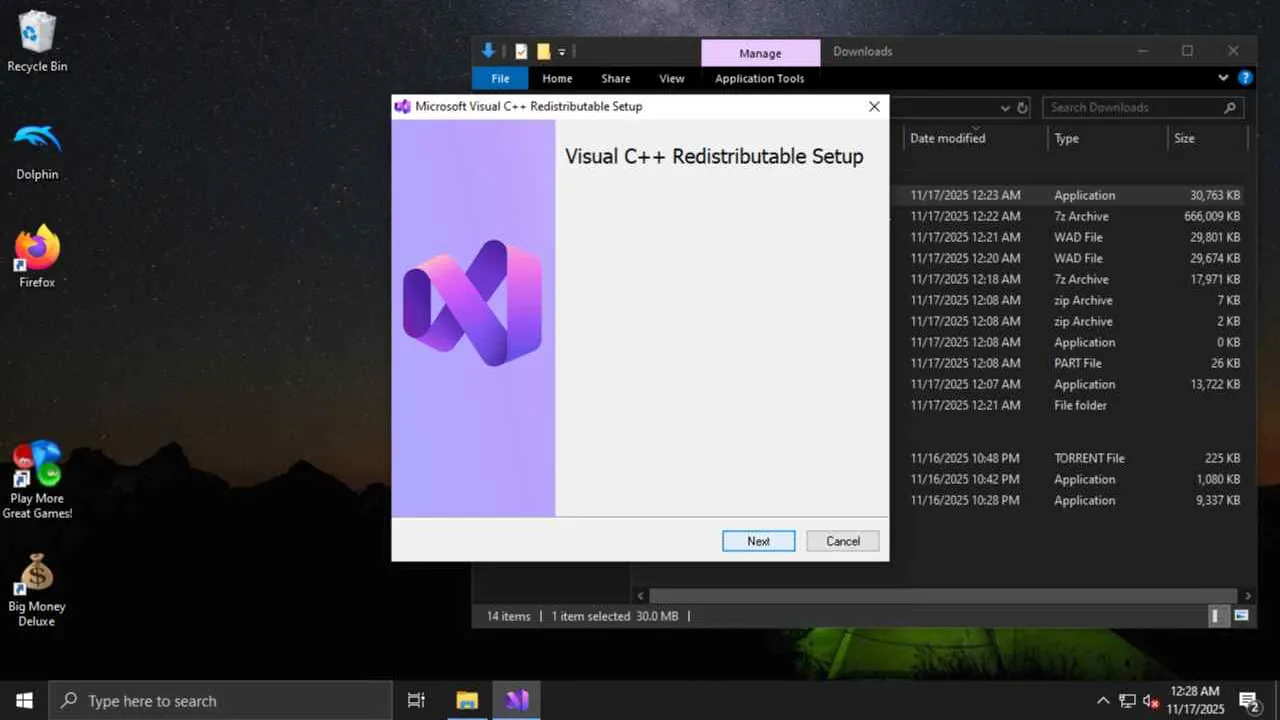Click the '14 items' status bar text
Viewport: 1280px width, 720px height.
(x=509, y=616)
